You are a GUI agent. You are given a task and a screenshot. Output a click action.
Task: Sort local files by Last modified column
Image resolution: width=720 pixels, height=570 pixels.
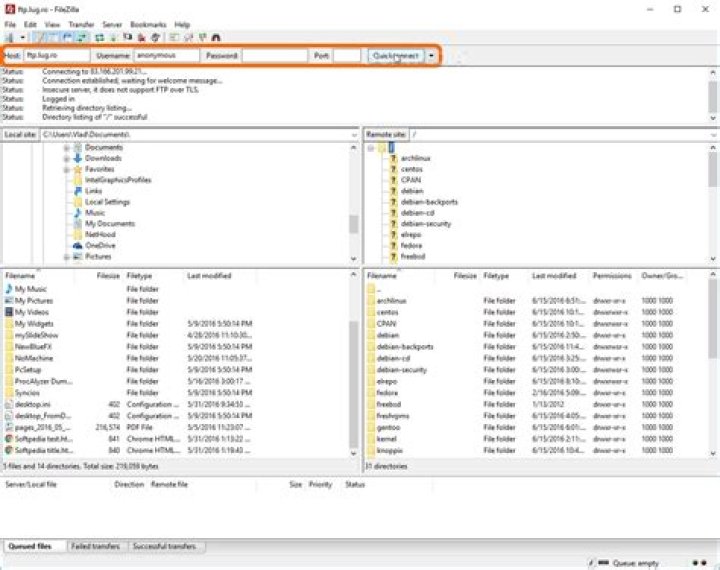coord(208,275)
